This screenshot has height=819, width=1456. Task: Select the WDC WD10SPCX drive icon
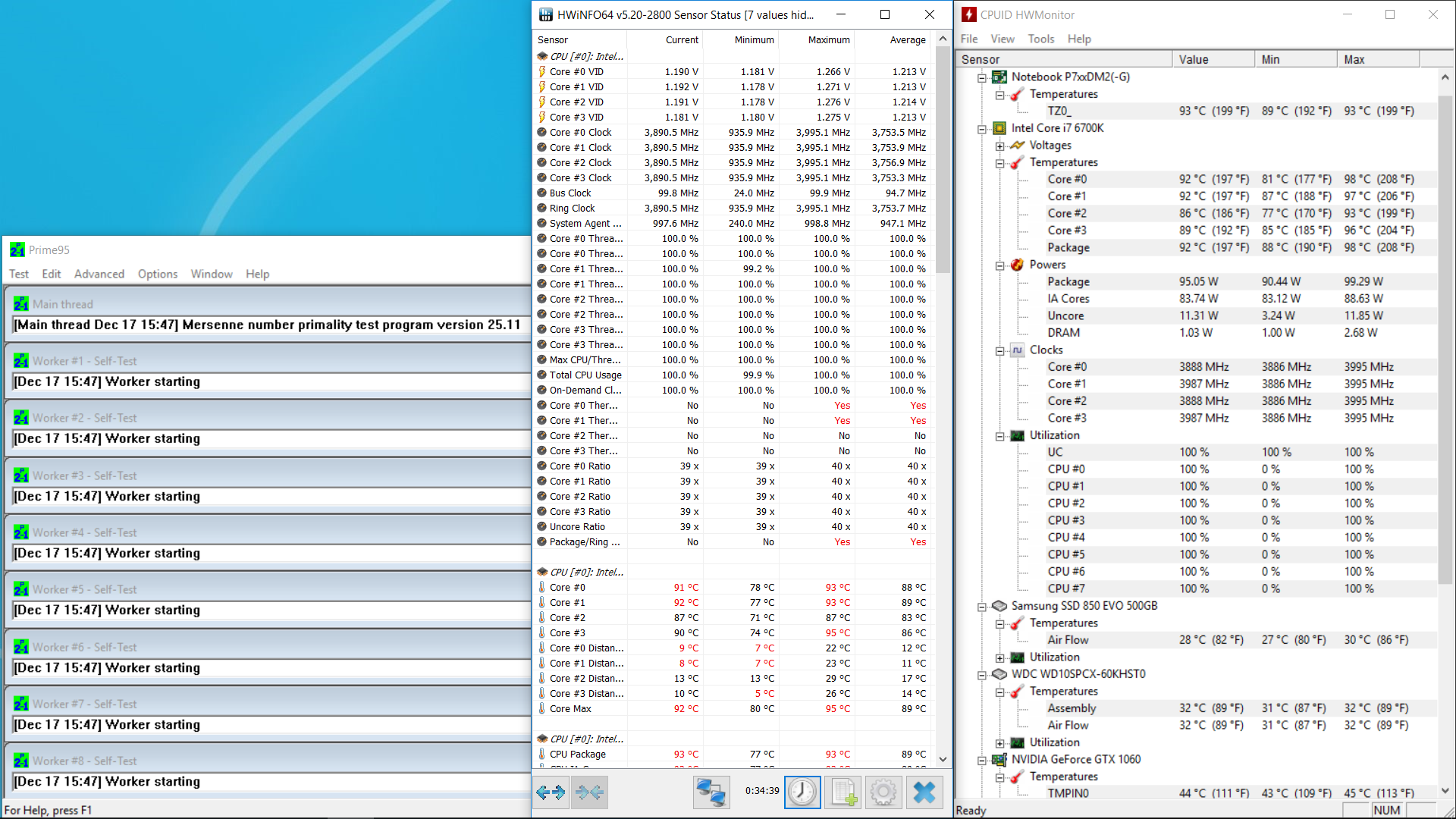point(999,674)
